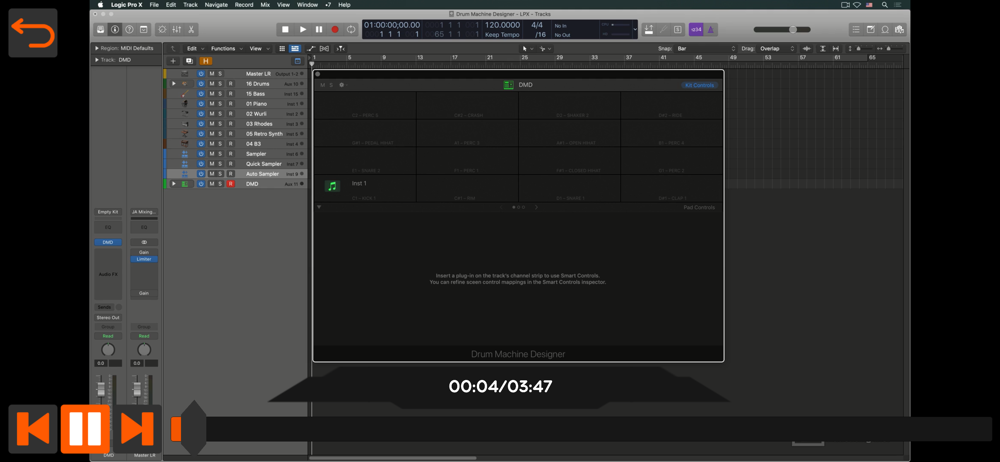
Task: Click the Global Tracks button
Action: point(297,61)
